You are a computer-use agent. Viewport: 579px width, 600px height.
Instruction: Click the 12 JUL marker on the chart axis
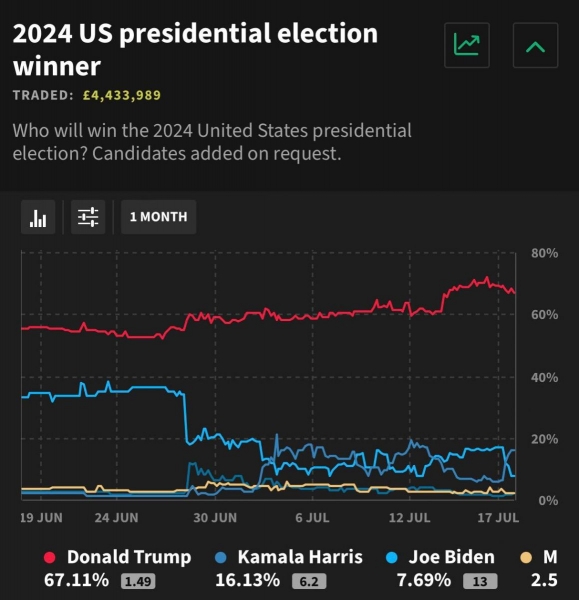point(409,518)
